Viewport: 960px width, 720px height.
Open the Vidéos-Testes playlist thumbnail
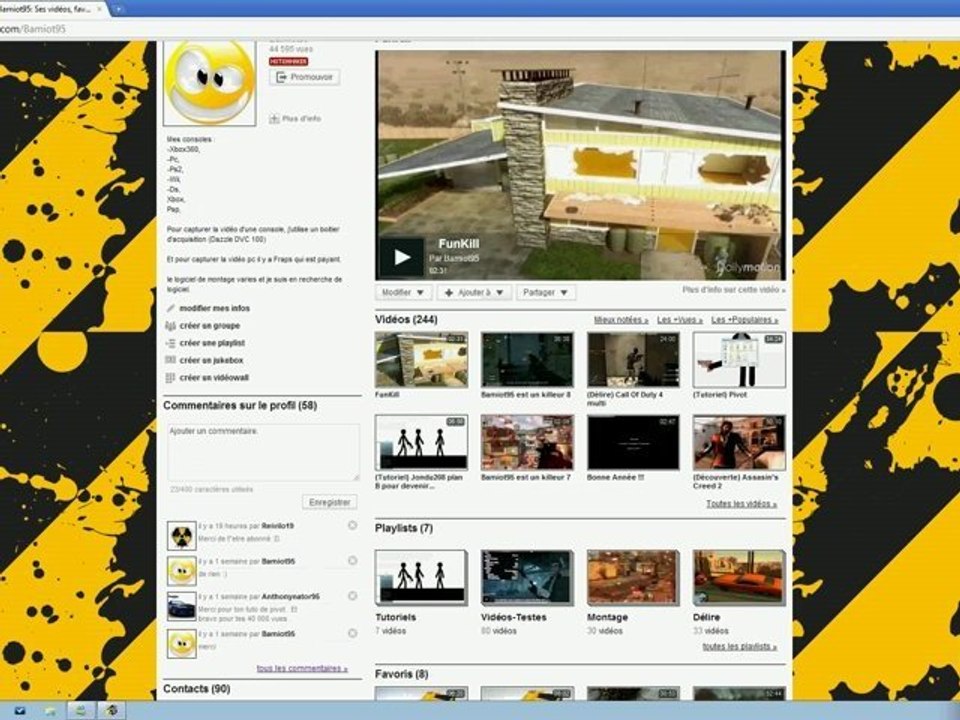[x=527, y=577]
